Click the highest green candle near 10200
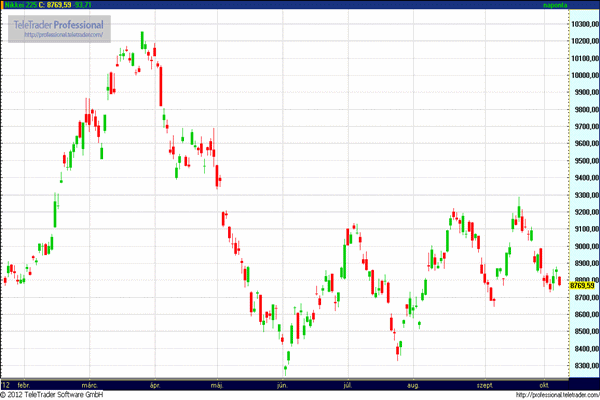600x400 pixels. pos(143,40)
